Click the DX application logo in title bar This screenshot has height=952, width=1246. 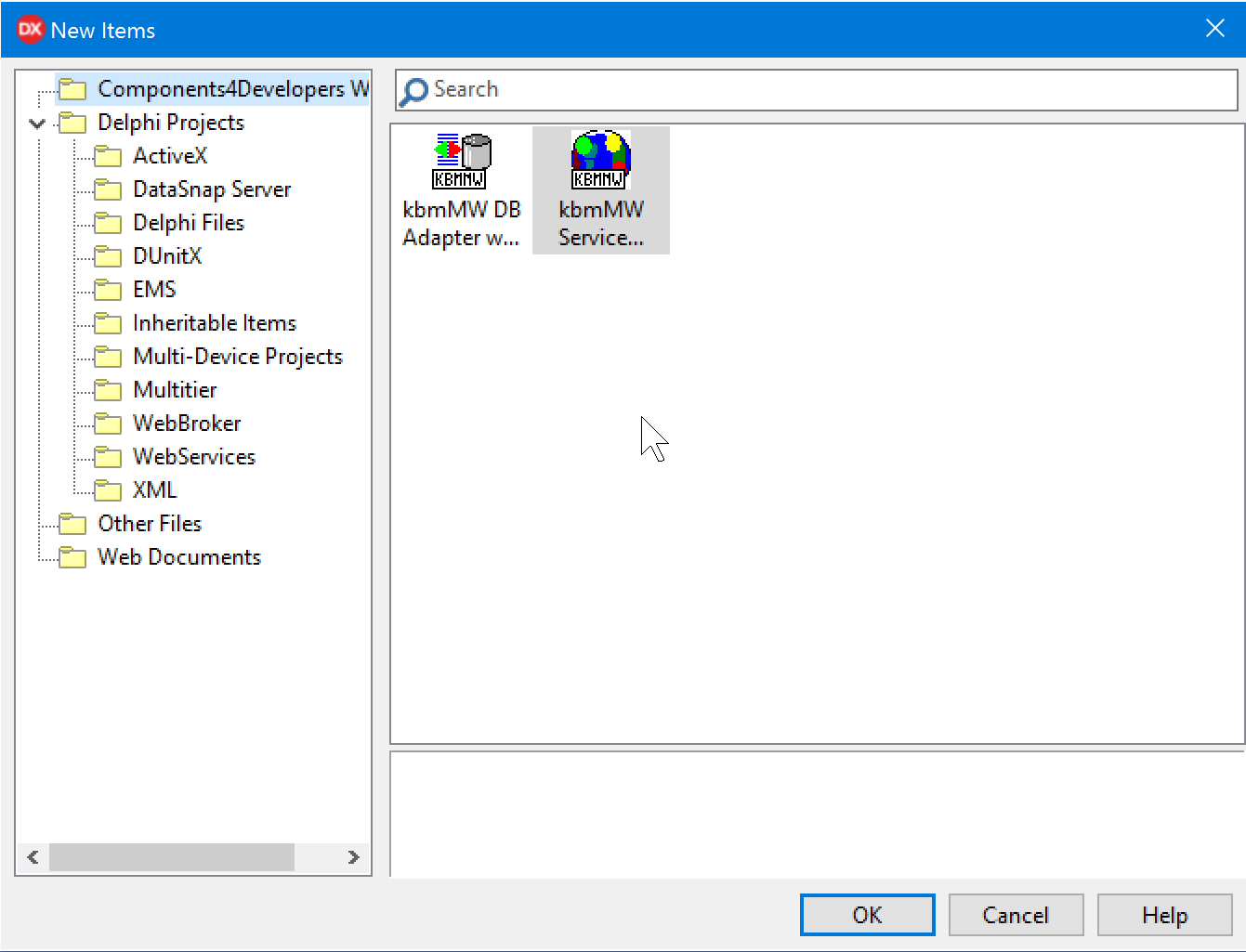click(30, 30)
